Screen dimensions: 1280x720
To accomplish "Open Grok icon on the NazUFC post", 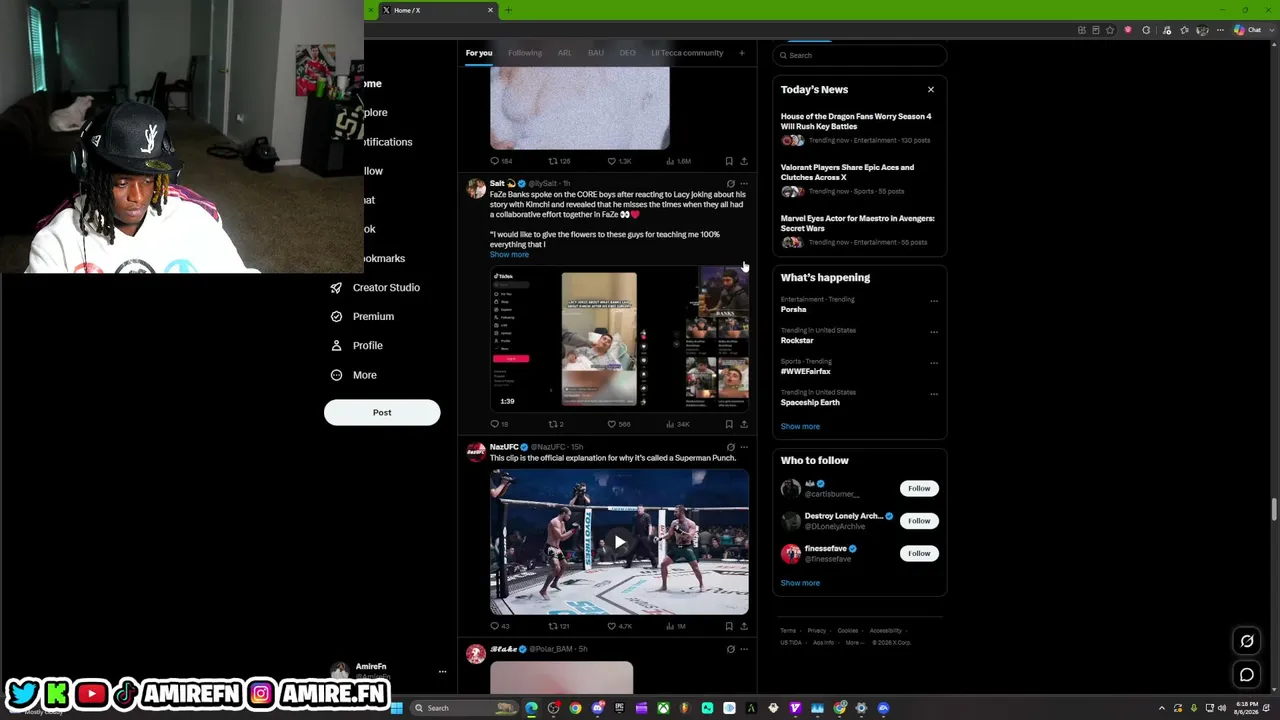I will coord(730,447).
